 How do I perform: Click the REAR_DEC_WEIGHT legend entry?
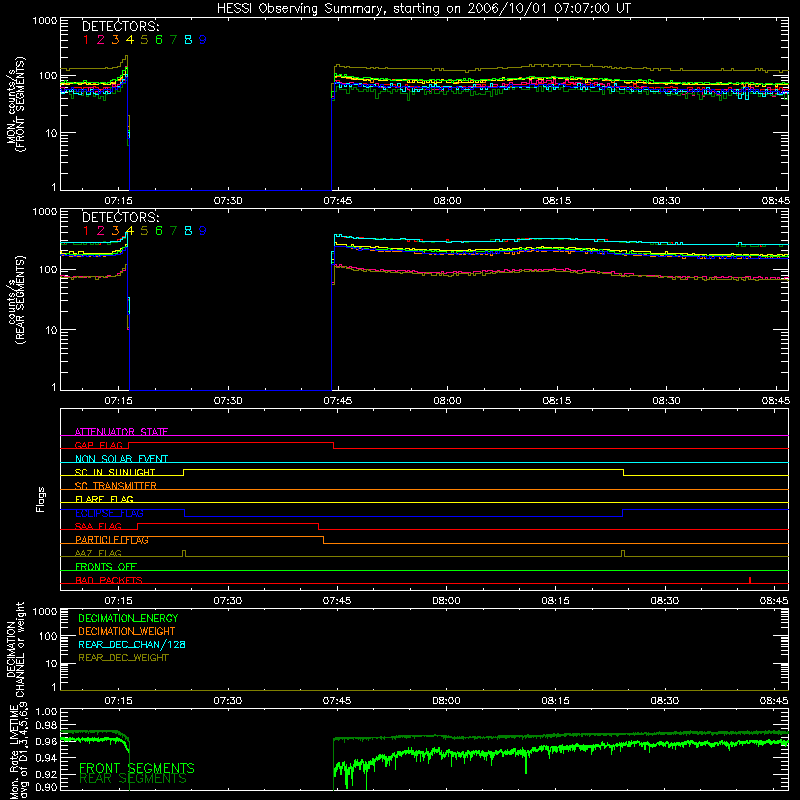(123, 658)
